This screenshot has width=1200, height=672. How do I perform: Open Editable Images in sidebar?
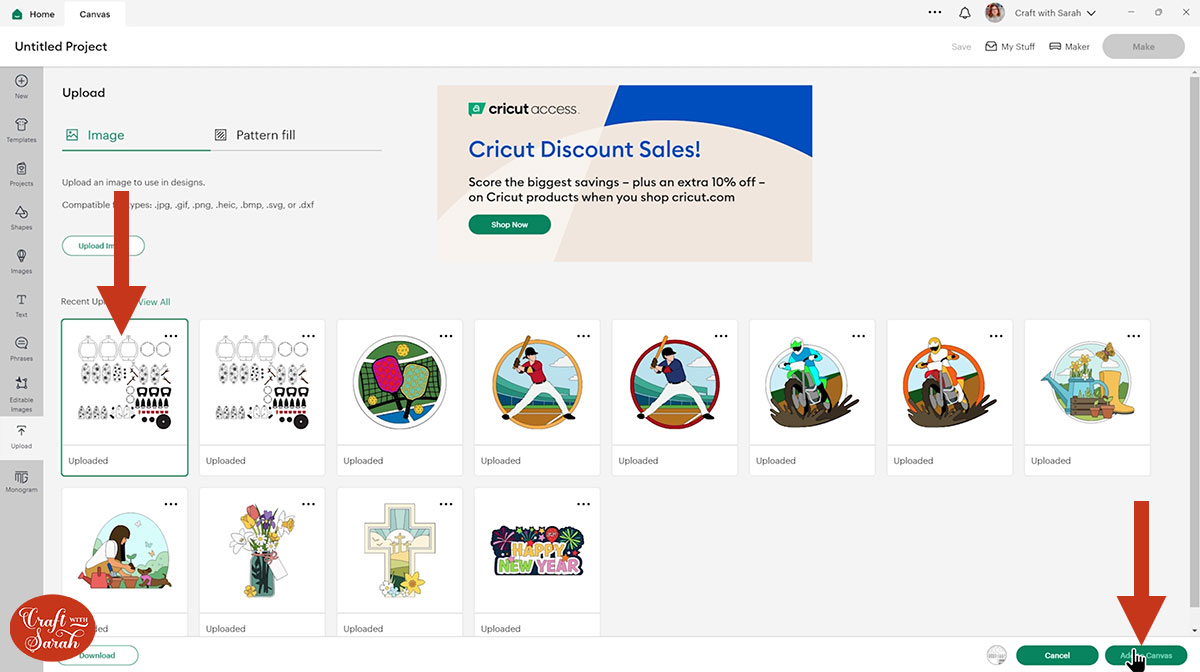click(21, 394)
